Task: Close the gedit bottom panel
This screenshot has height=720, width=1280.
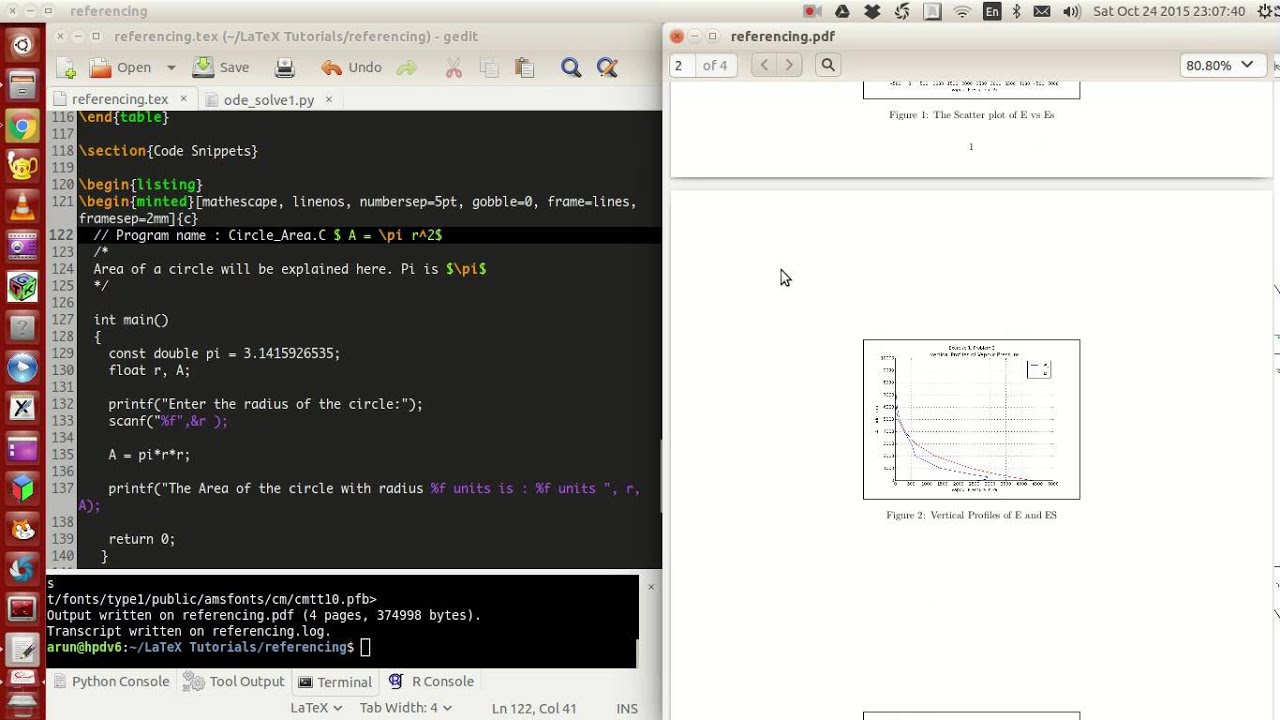Action: click(x=651, y=586)
